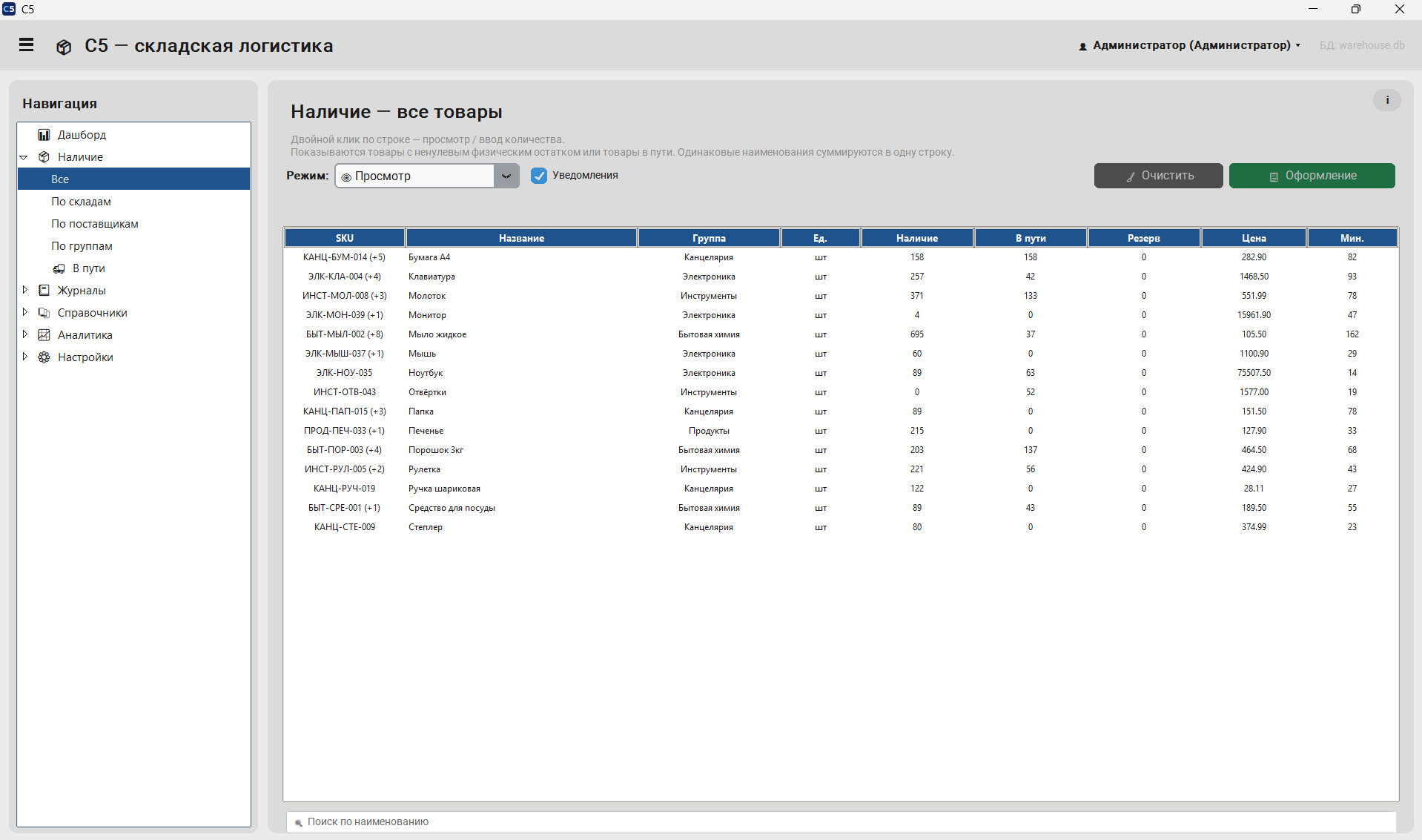Sort by the SKU column header

tap(345, 238)
